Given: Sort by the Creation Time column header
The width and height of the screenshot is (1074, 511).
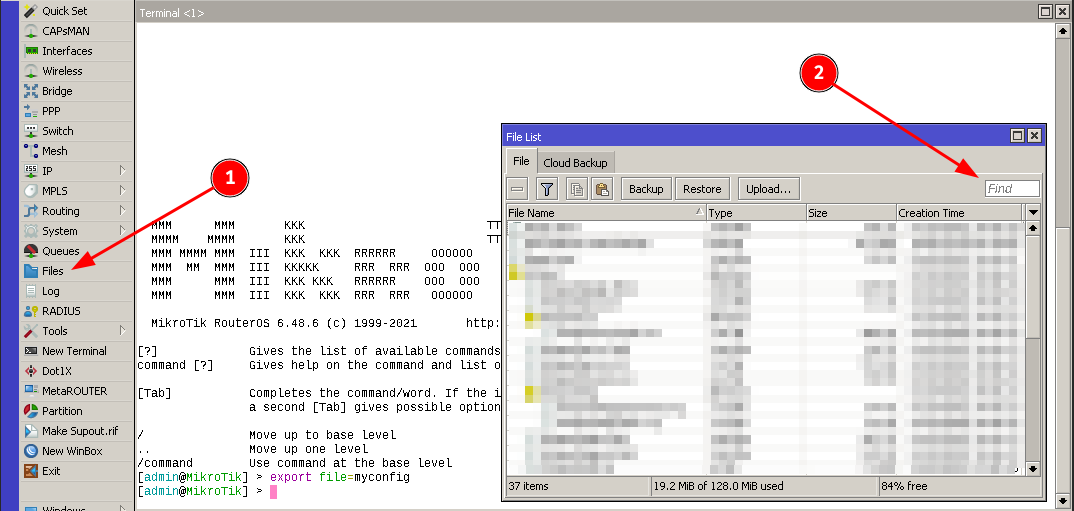Looking at the screenshot, I should click(959, 212).
